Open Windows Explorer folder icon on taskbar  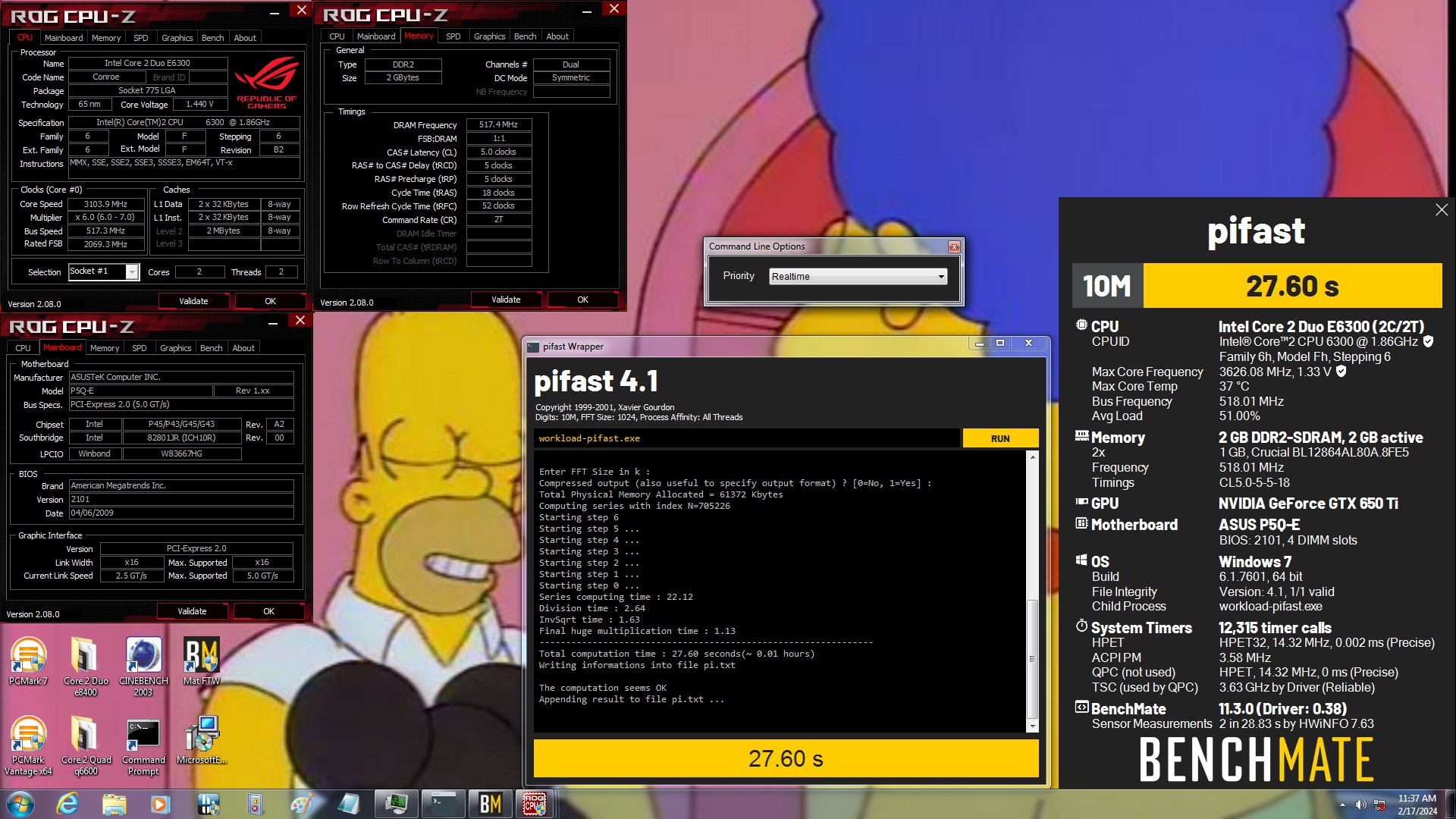pos(115,804)
